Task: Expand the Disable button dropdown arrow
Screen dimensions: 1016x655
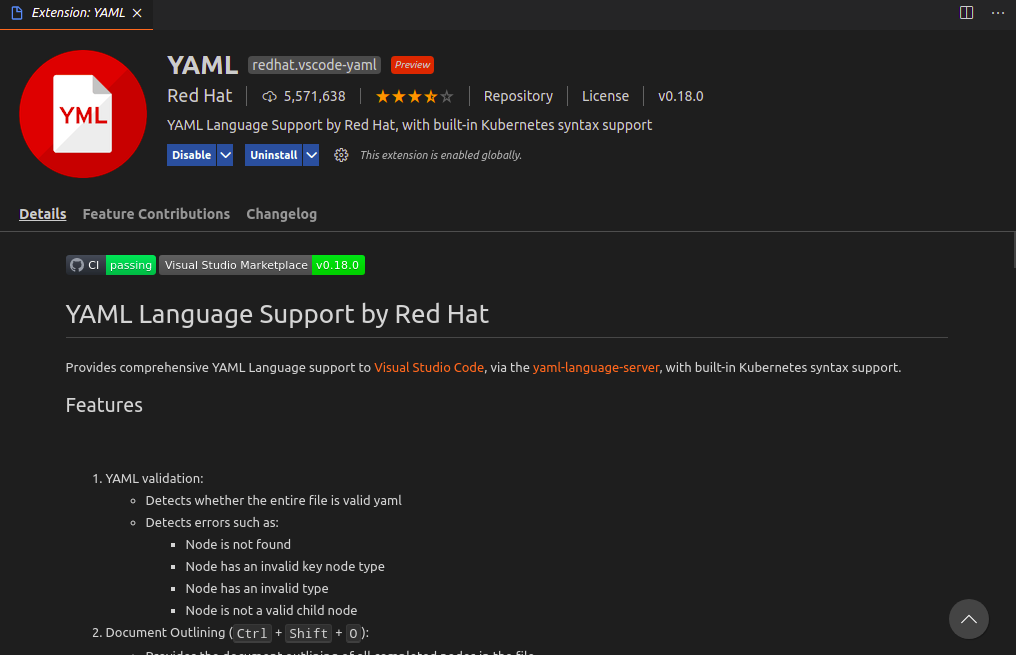Action: point(225,155)
